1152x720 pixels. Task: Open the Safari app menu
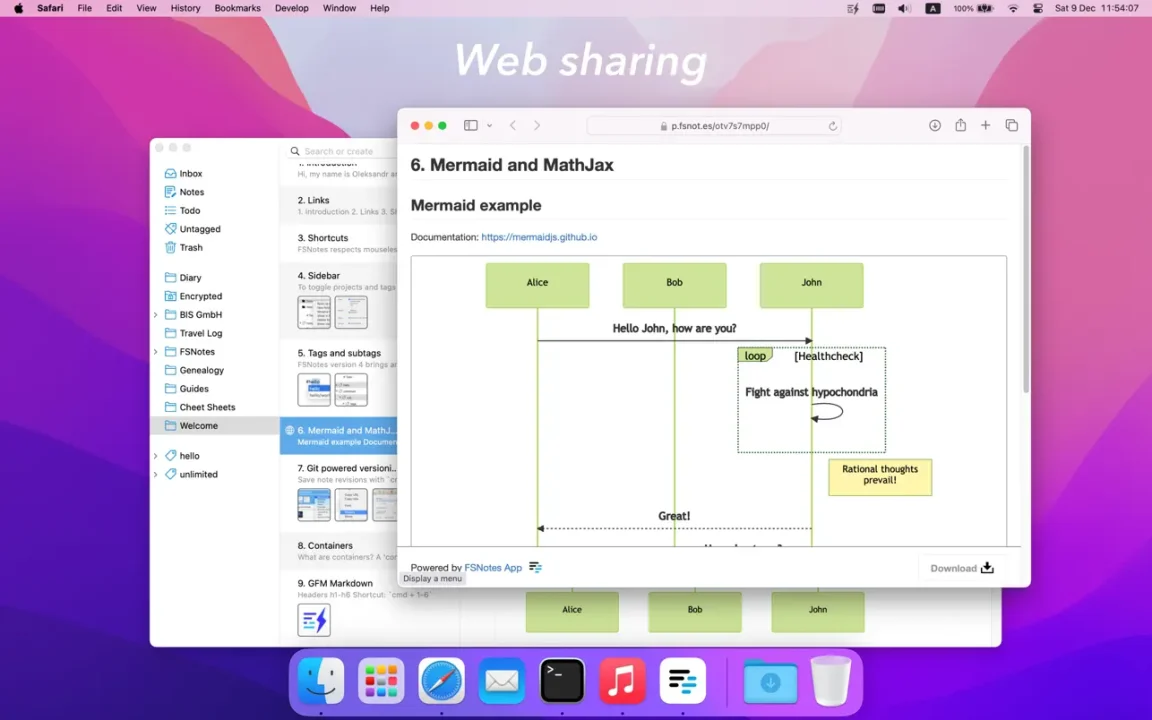pos(50,8)
